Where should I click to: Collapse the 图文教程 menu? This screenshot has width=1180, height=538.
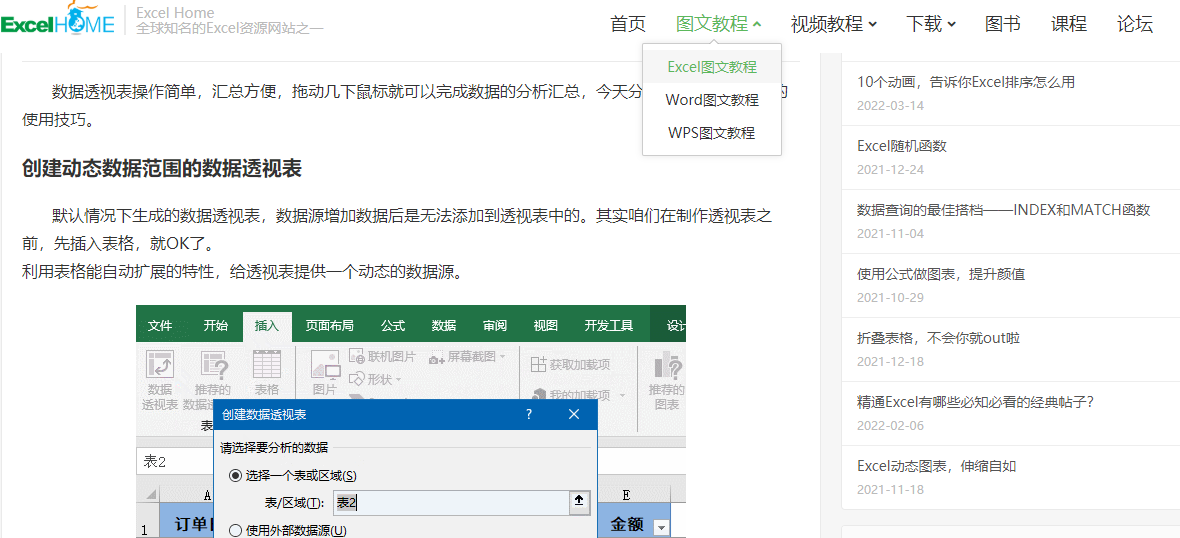point(719,24)
